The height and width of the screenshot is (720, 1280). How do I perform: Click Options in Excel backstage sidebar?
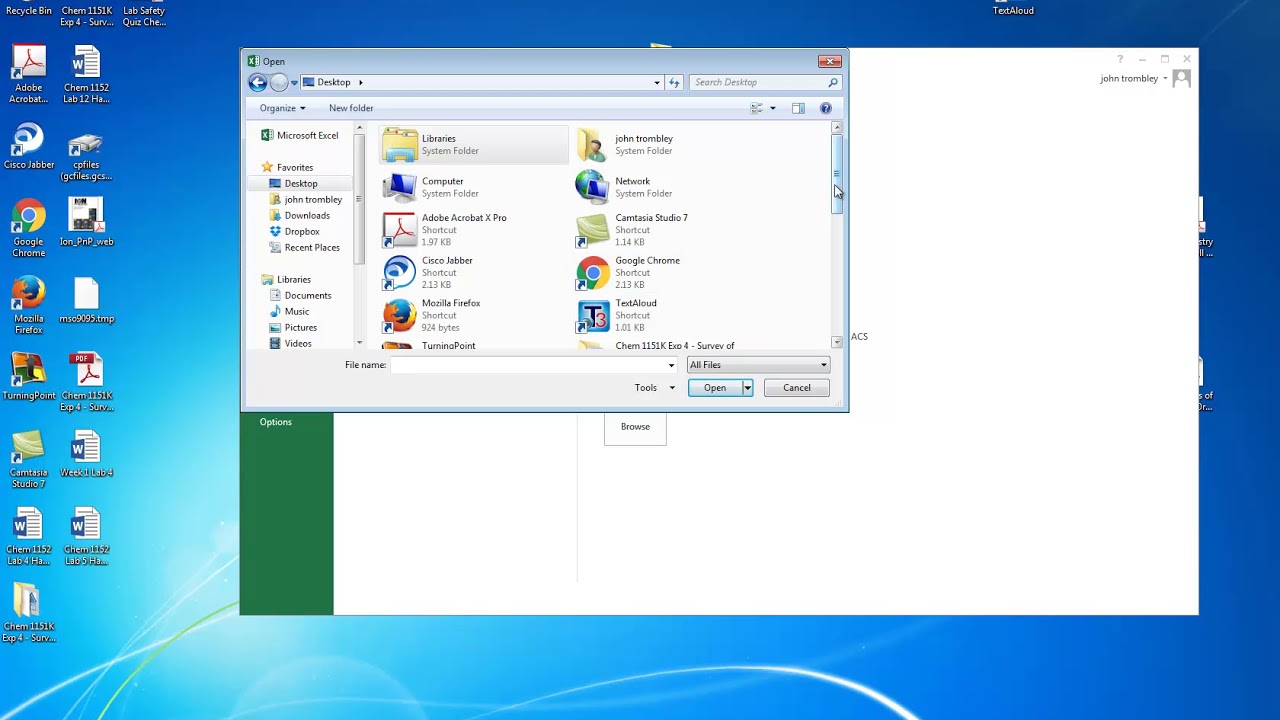tap(276, 422)
